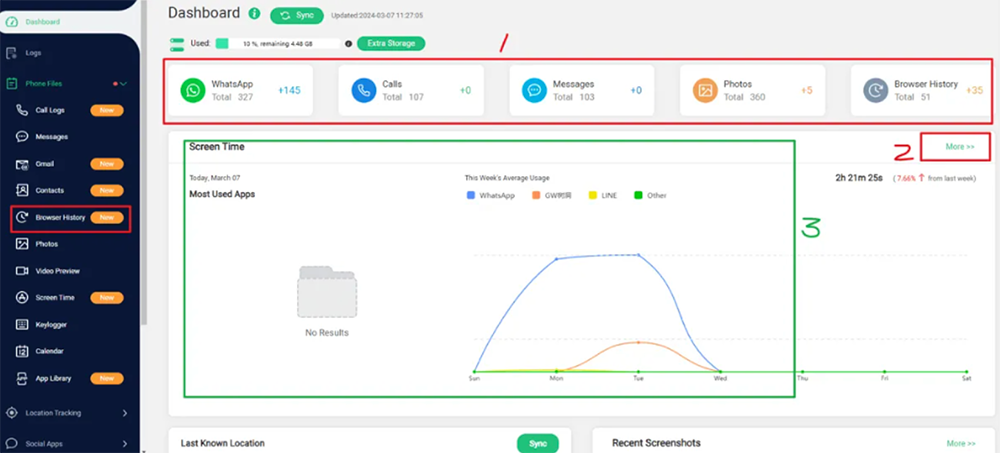Click Sync button in Last Known Location
Screen dimensions: 1000x453
click(x=538, y=443)
